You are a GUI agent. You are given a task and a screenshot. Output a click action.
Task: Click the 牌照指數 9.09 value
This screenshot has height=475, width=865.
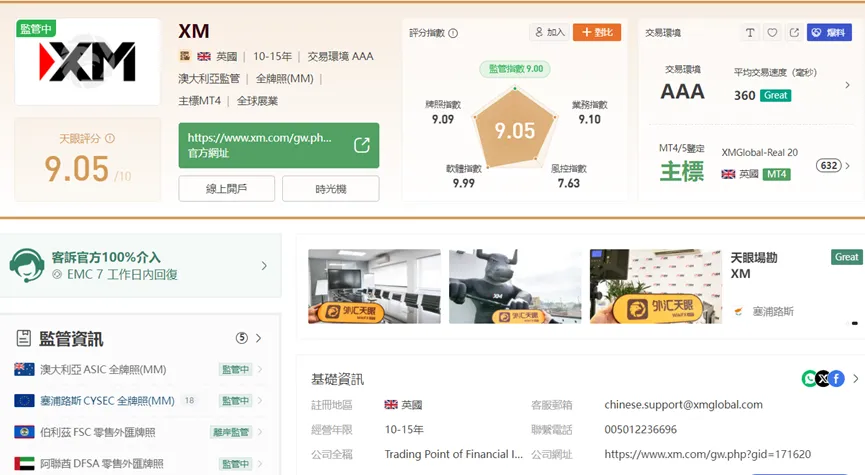442,119
